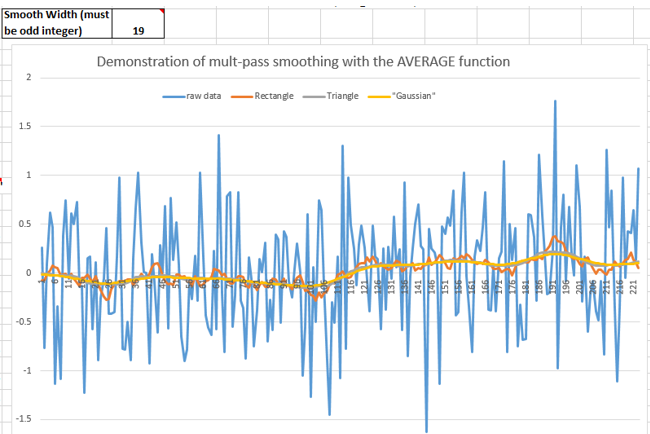The height and width of the screenshot is (434, 650).
Task: Click the tallest blue raw data peak
Action: click(554, 102)
